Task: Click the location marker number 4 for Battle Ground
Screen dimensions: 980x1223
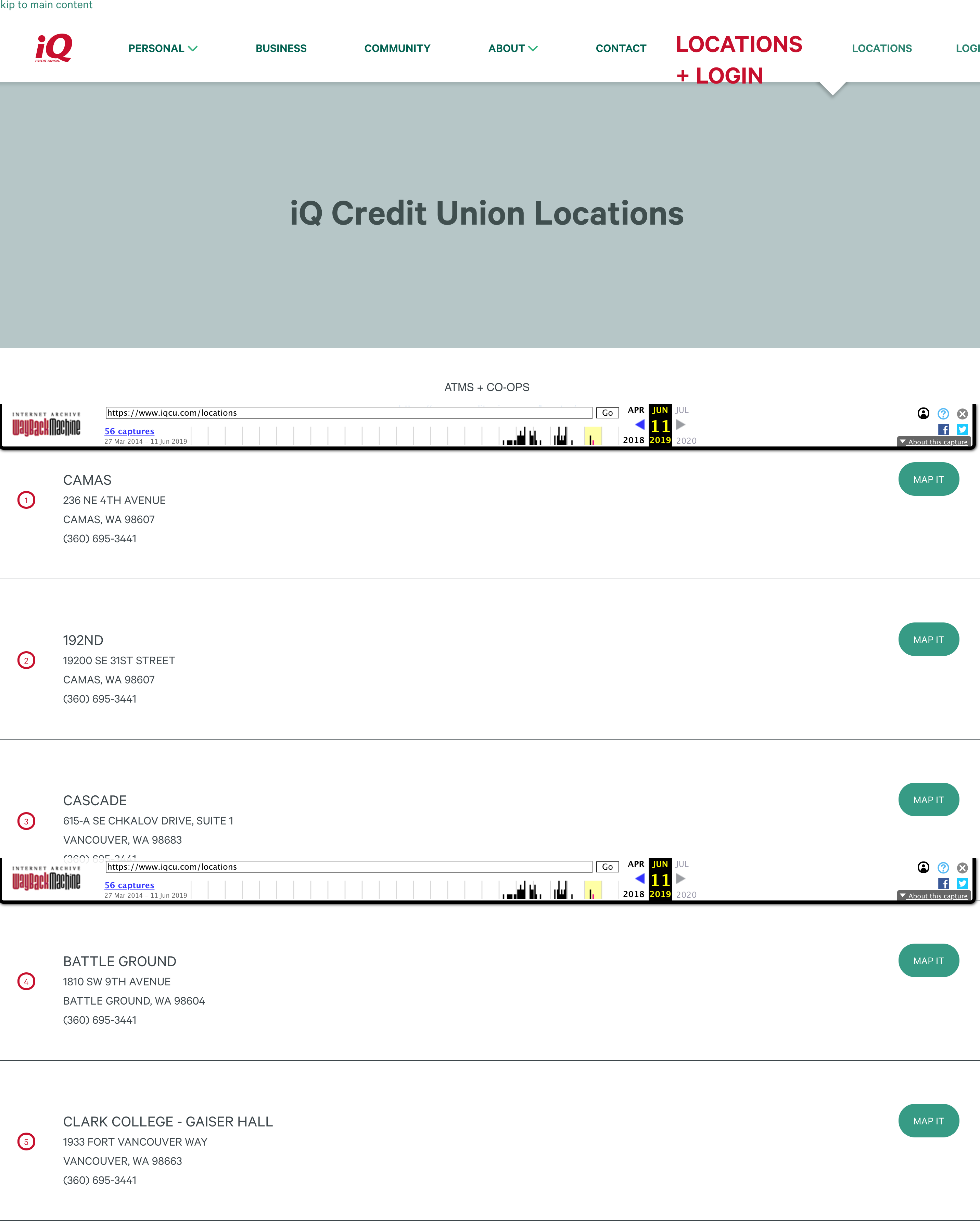Action: tap(26, 981)
